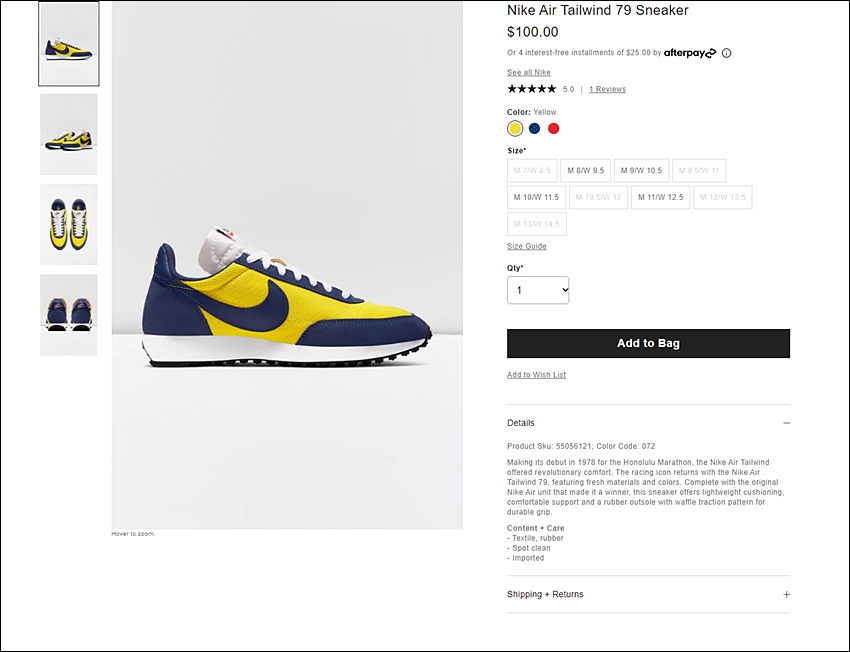
Task: Click Add to Wish List link
Action: pos(536,375)
